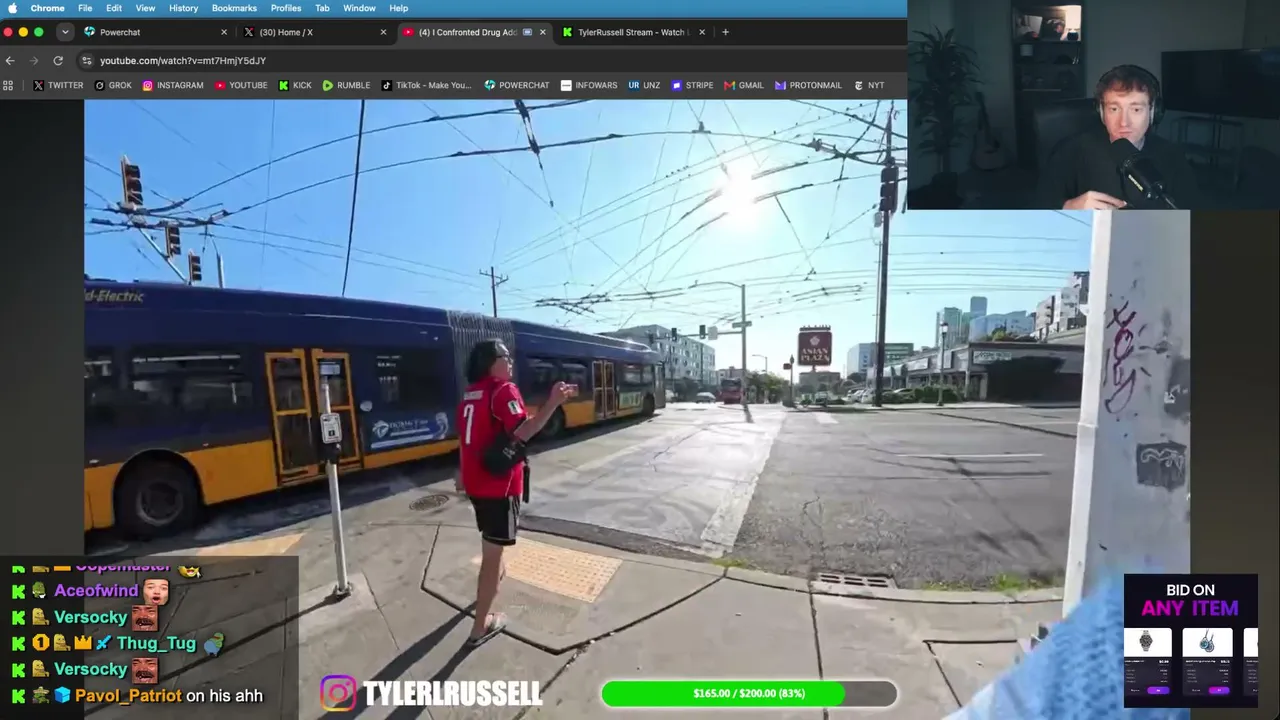Open a new browser tab
1280x720 pixels.
click(x=725, y=32)
